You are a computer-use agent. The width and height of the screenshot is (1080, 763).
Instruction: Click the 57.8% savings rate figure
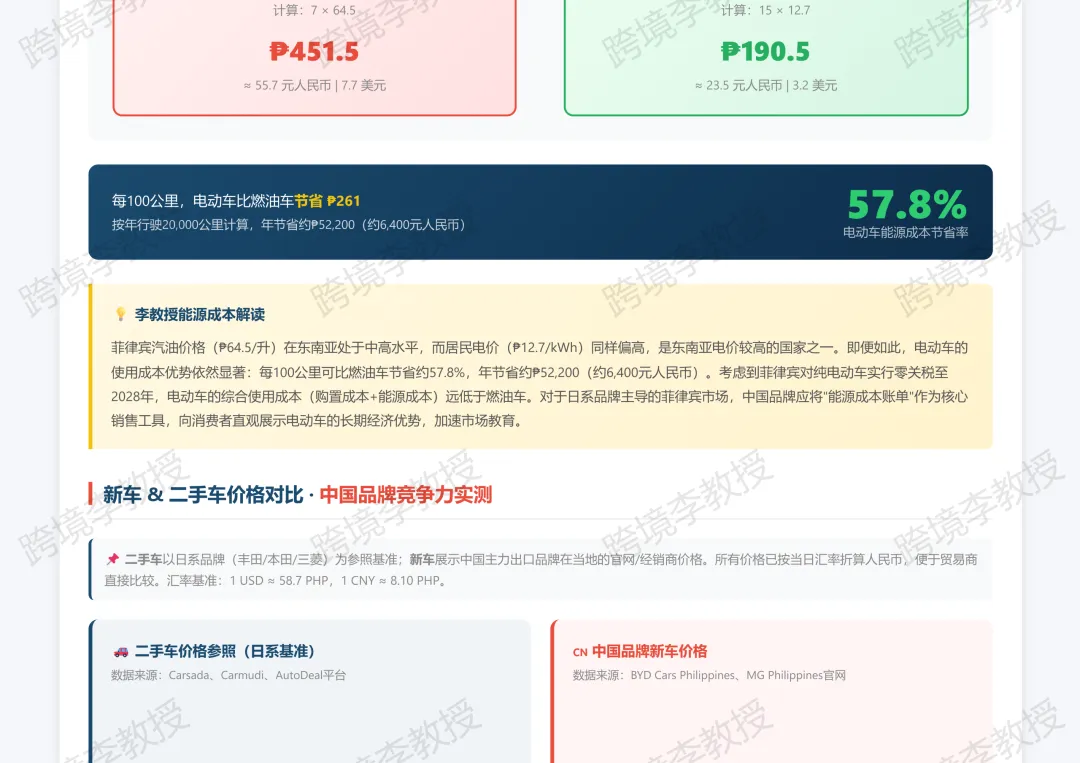pyautogui.click(x=906, y=205)
